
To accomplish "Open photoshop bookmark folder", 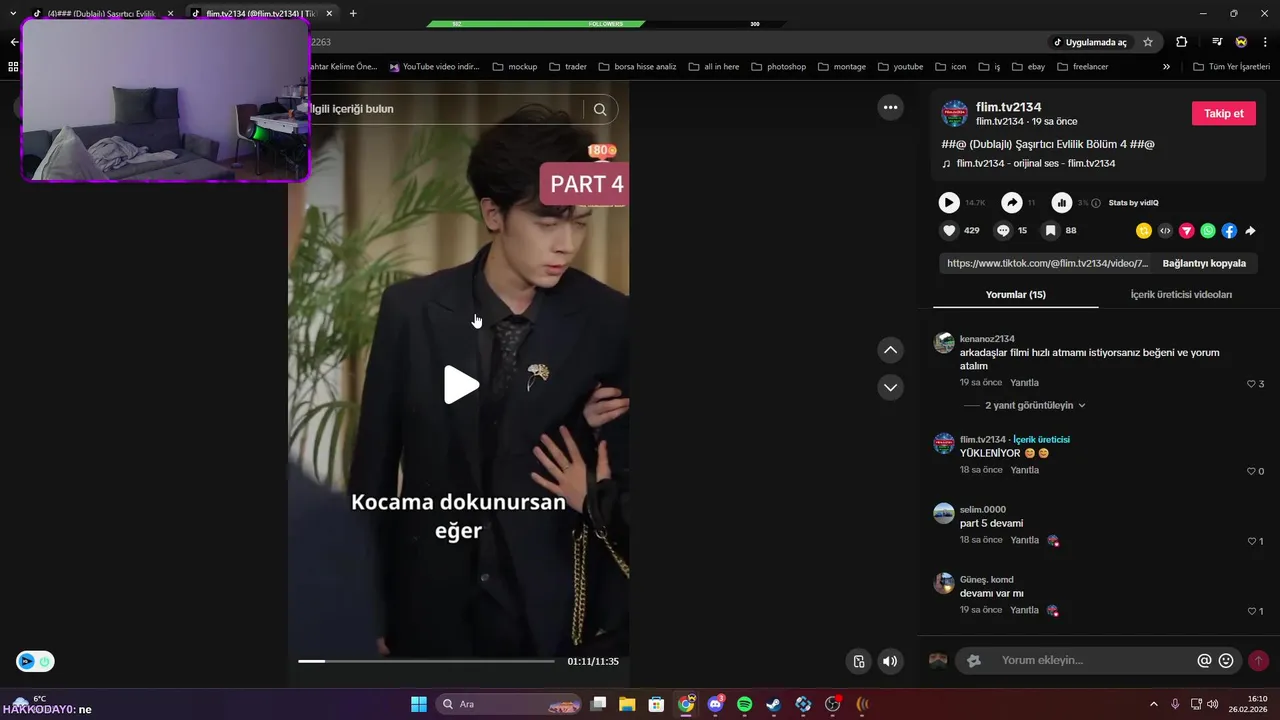I will (777, 67).
